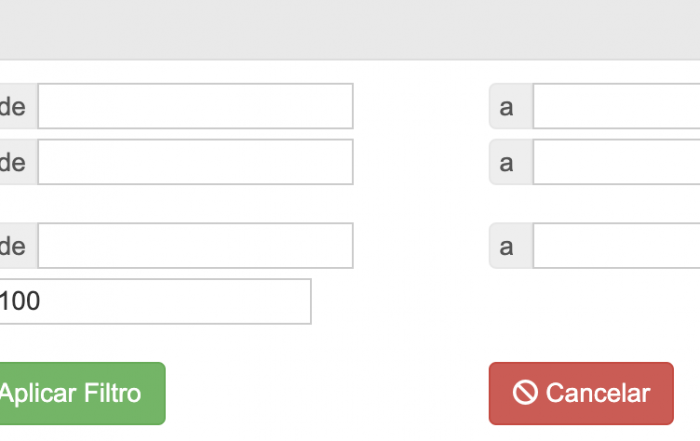Select the first row "a" input field
This screenshot has width=700, height=441.
pyautogui.click(x=617, y=106)
